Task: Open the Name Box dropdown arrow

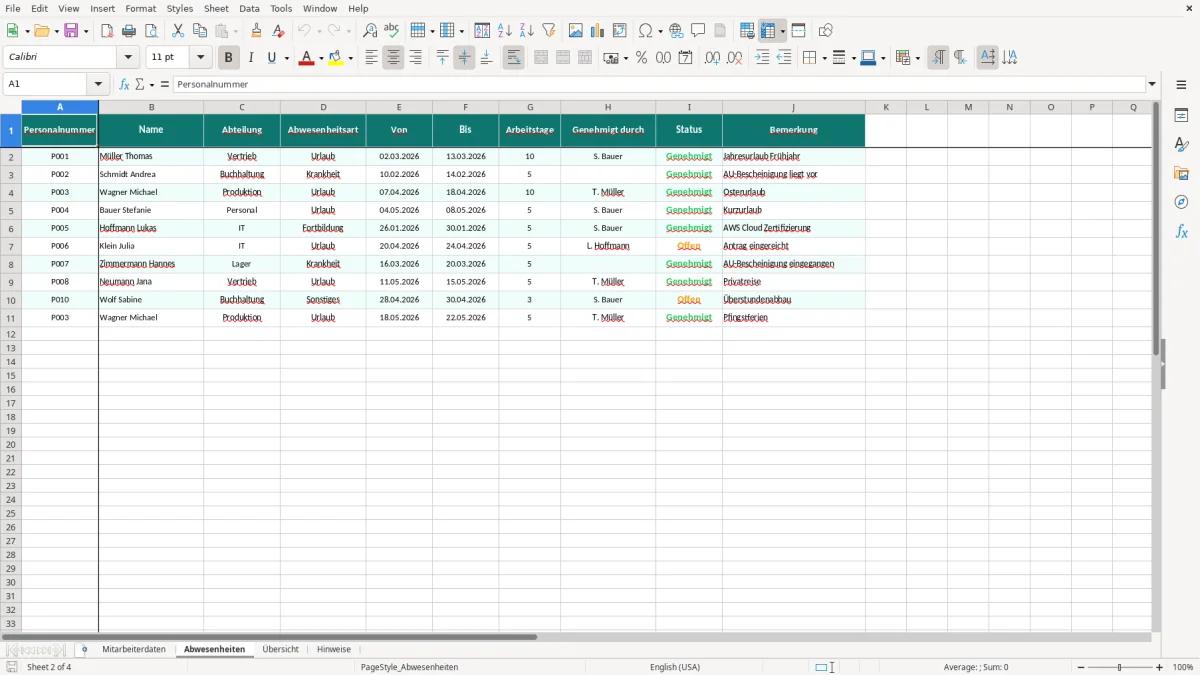Action: [98, 85]
